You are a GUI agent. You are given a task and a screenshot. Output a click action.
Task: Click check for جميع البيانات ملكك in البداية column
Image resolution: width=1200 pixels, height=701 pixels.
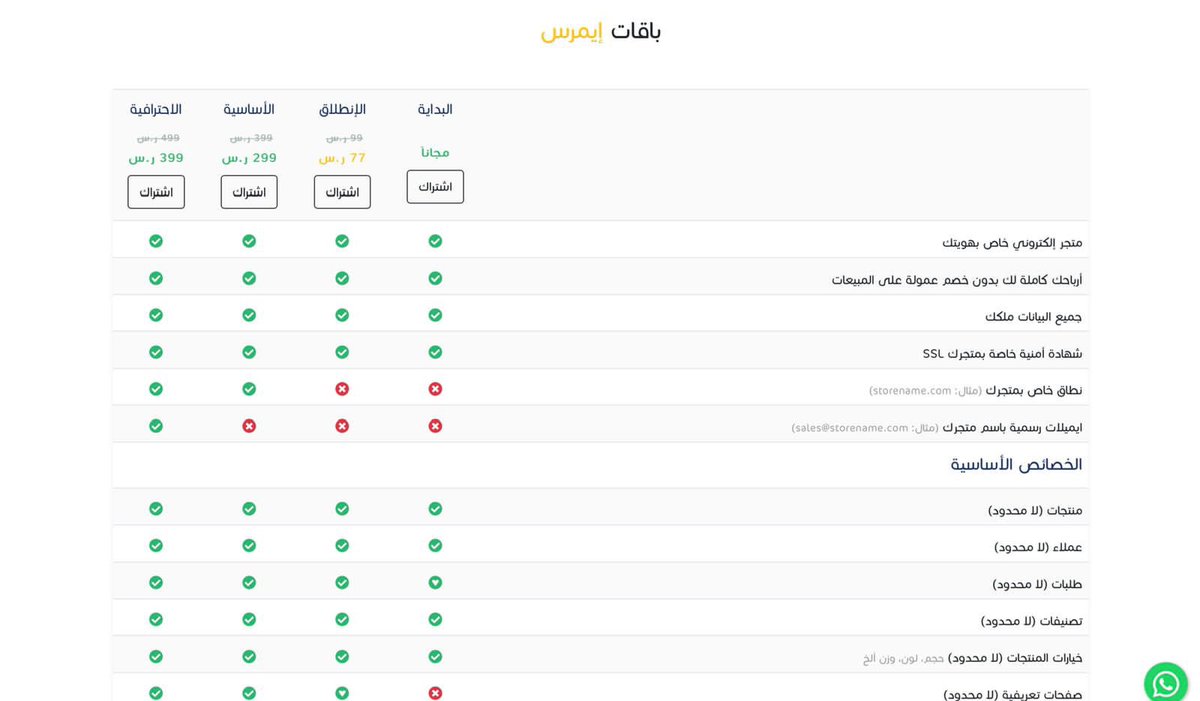pyautogui.click(x=435, y=315)
